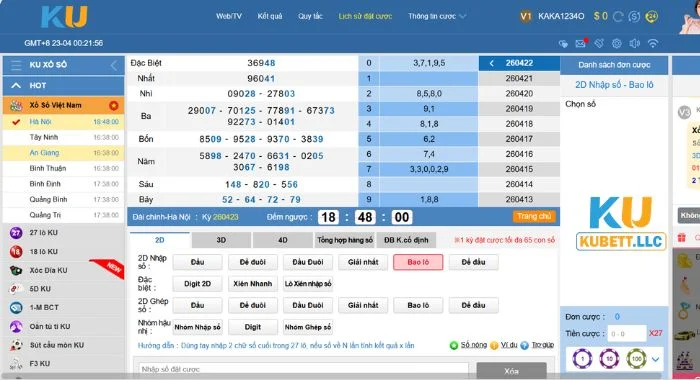700x380 pixels.
Task: Open the mail inbox icon
Action: coord(581,43)
